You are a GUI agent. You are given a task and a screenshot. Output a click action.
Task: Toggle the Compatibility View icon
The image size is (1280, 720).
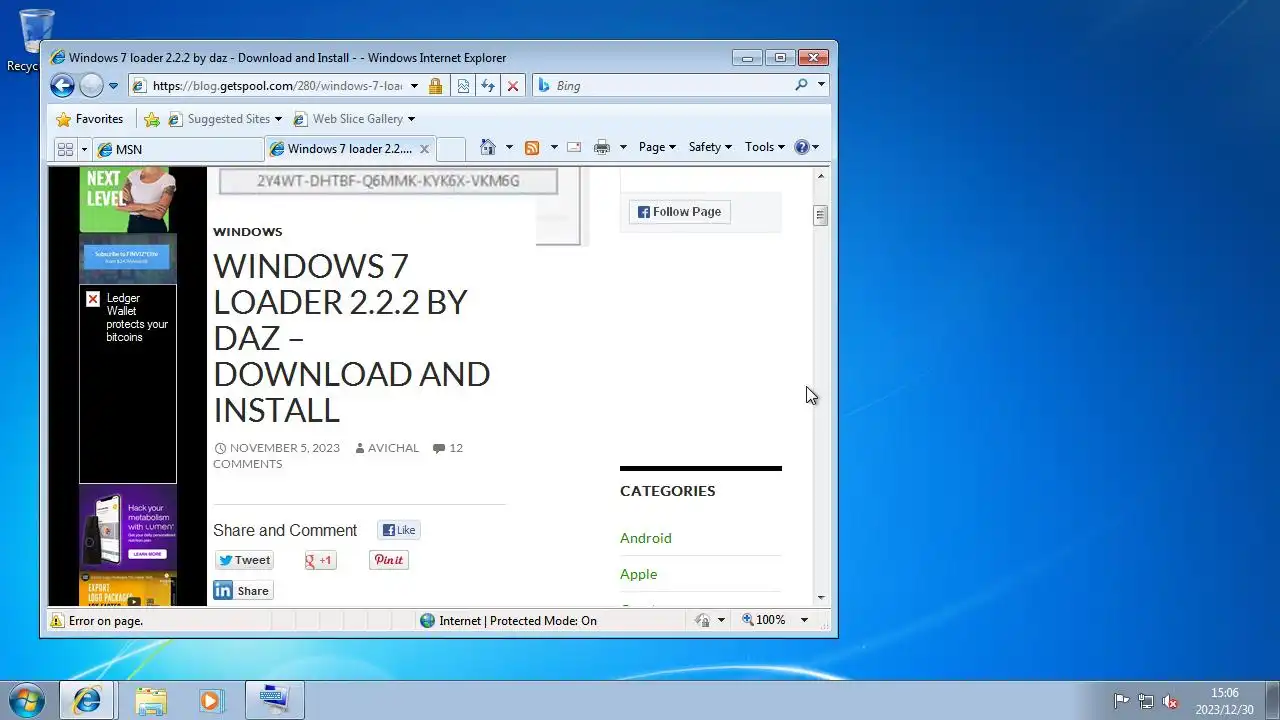tap(463, 86)
